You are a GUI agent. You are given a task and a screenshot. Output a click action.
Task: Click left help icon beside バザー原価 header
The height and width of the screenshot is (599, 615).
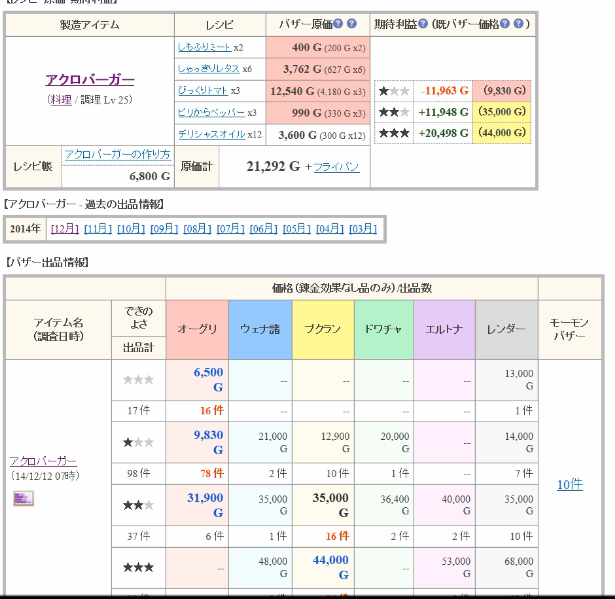click(338, 24)
